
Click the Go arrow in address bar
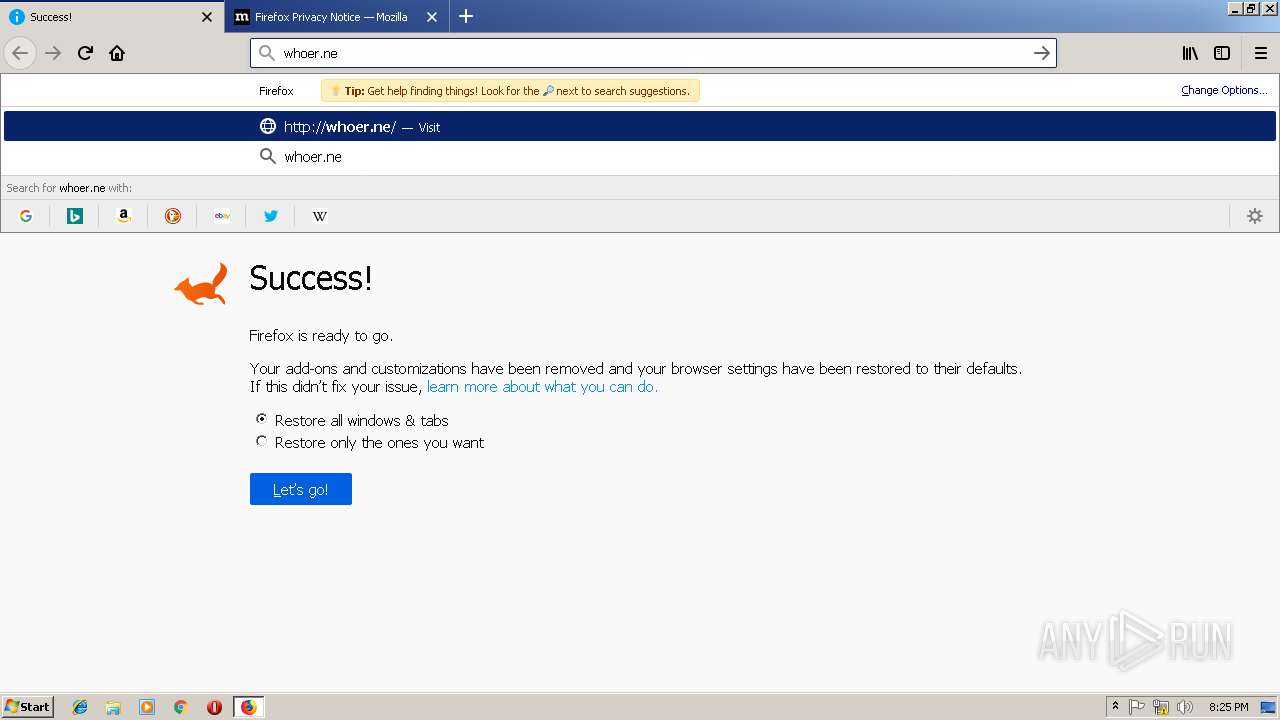[x=1041, y=53]
